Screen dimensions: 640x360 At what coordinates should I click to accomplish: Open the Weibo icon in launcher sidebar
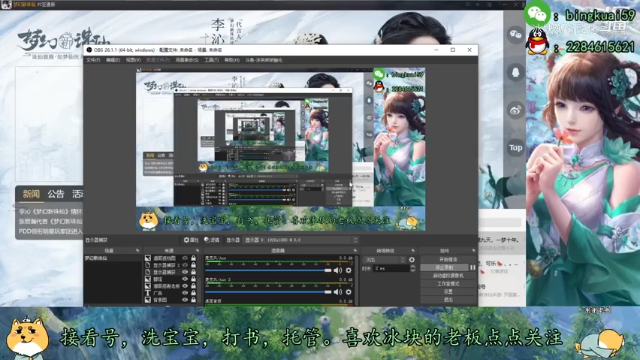coord(515,110)
